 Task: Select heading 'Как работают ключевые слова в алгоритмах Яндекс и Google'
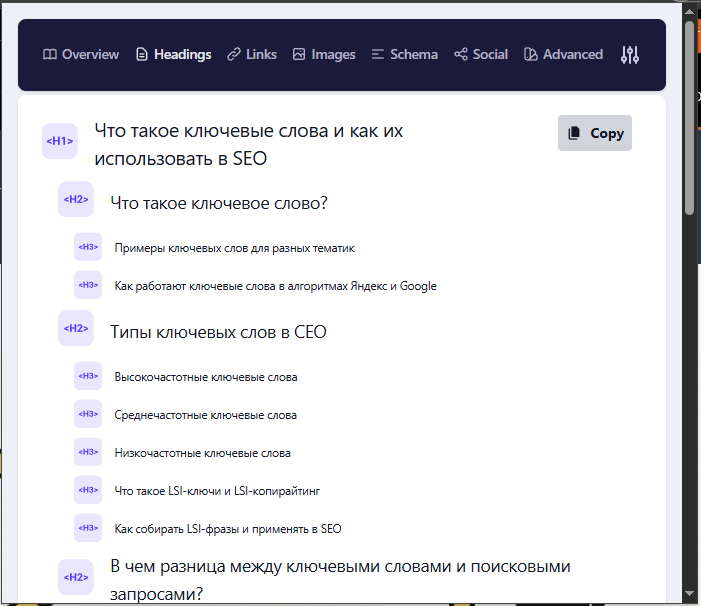(275, 286)
